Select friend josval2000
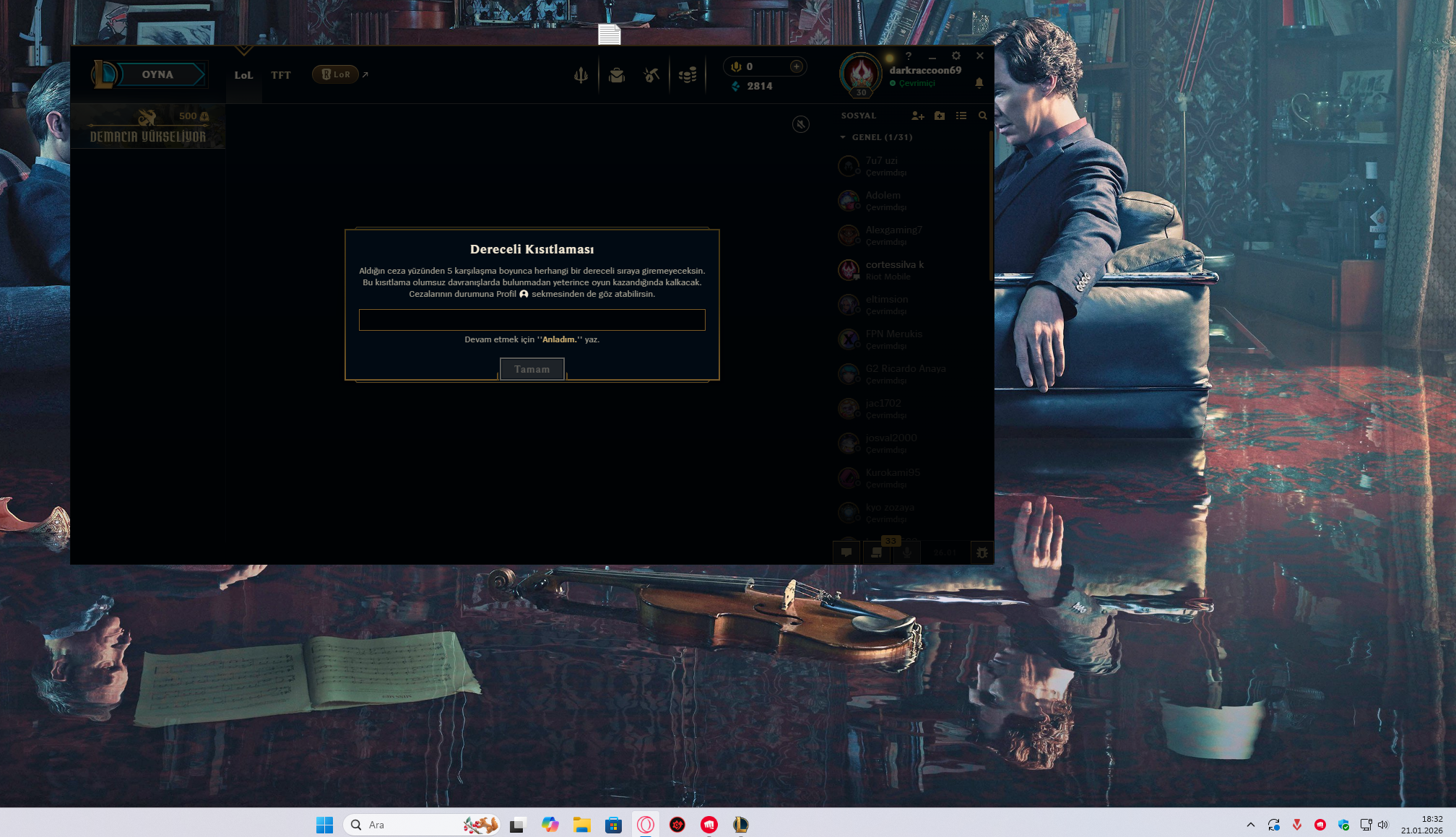1456x837 pixels. pyautogui.click(x=911, y=443)
